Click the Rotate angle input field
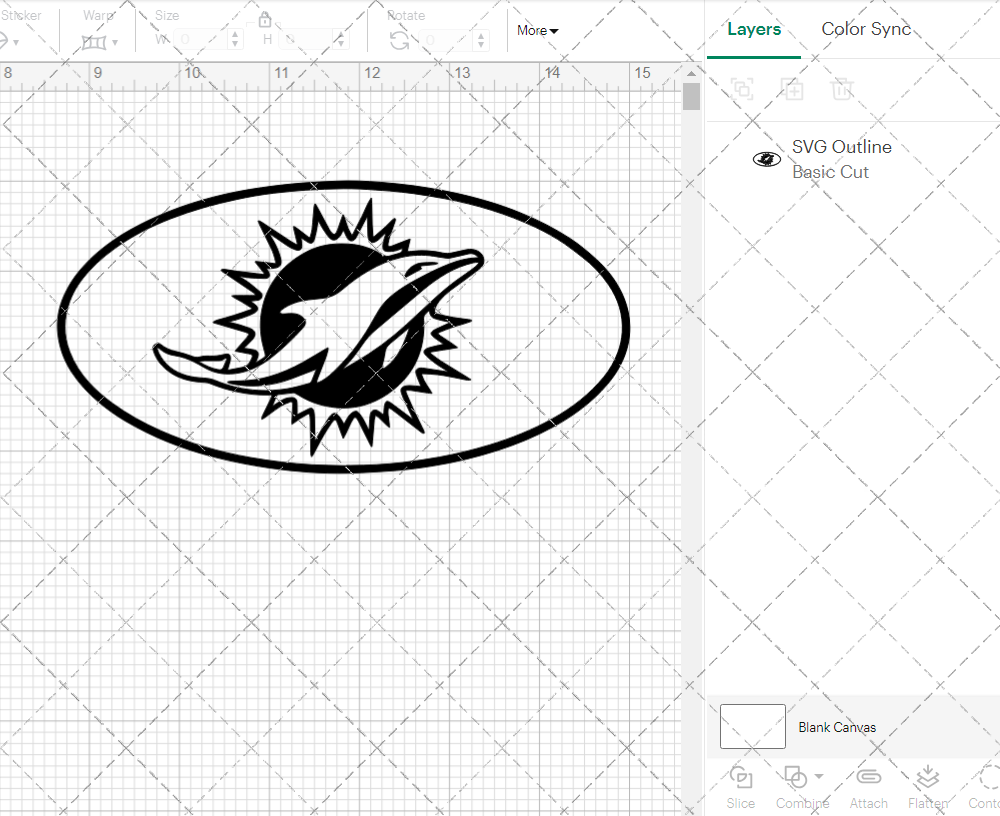Viewport: 1000px width, 816px height. point(447,40)
